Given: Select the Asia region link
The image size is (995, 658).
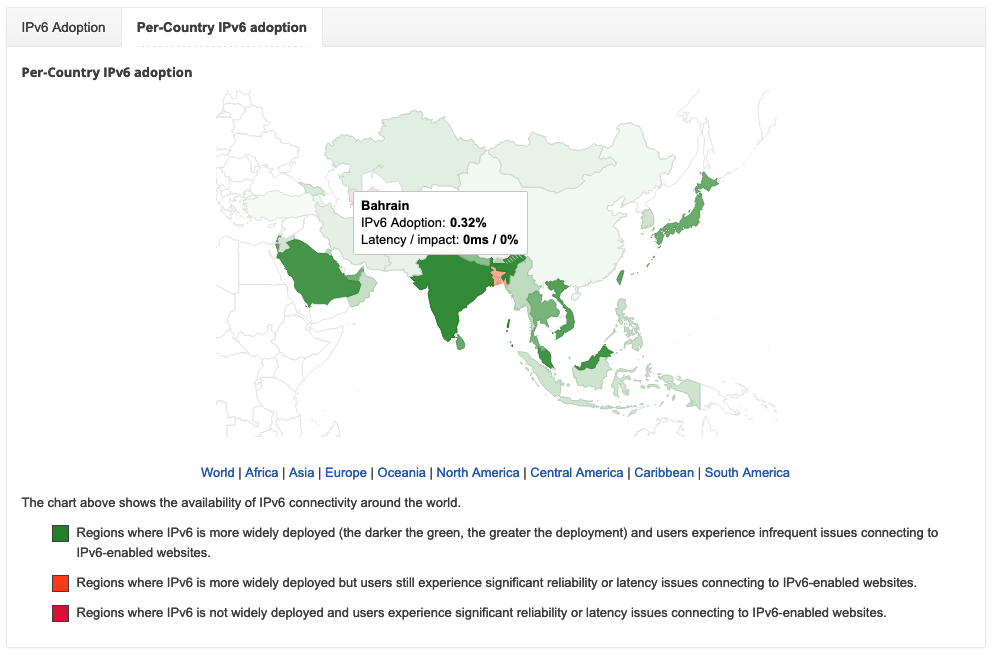Looking at the screenshot, I should pyautogui.click(x=302, y=472).
